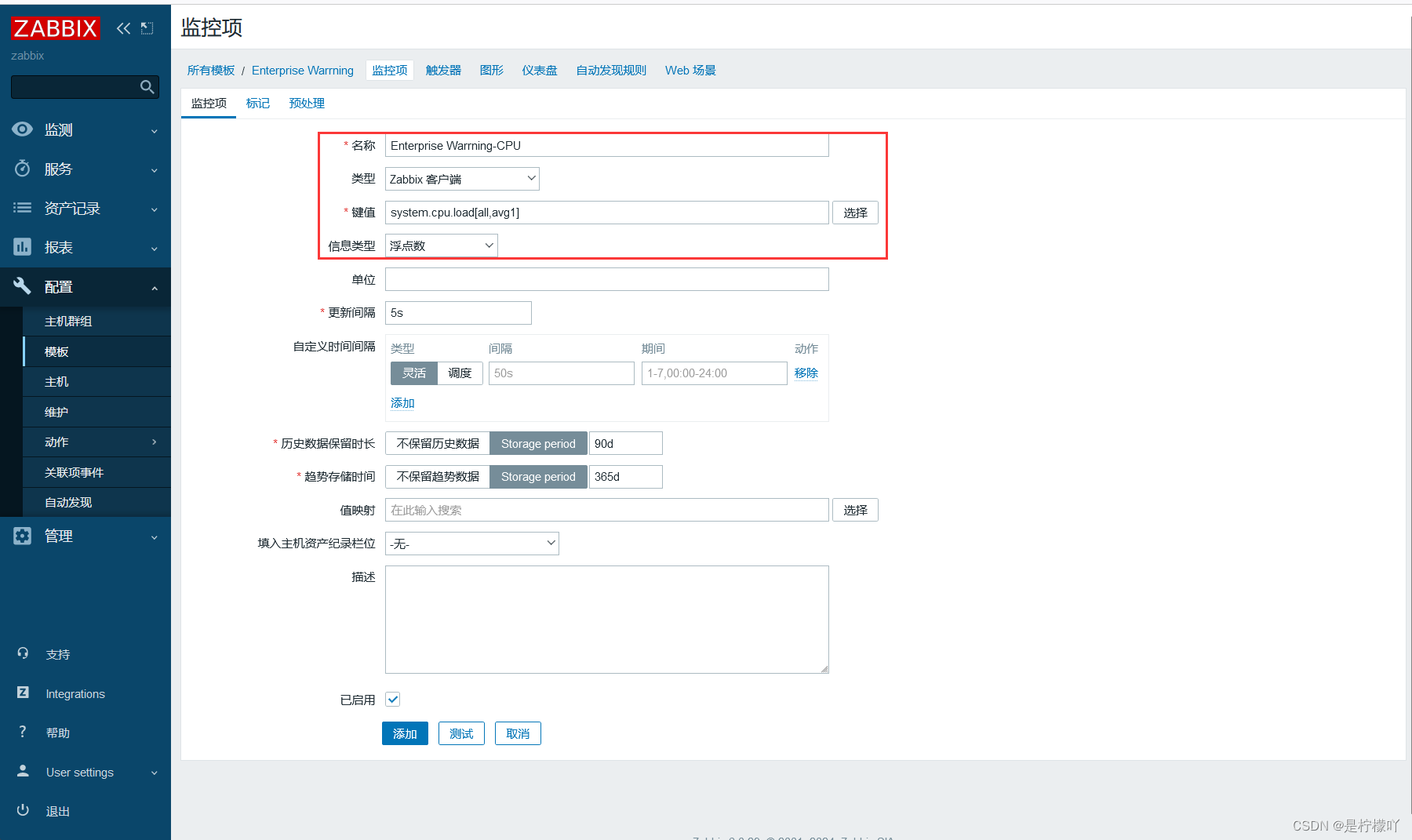Click 移除 link in custom intervals
This screenshot has height=840, width=1412.
point(806,373)
